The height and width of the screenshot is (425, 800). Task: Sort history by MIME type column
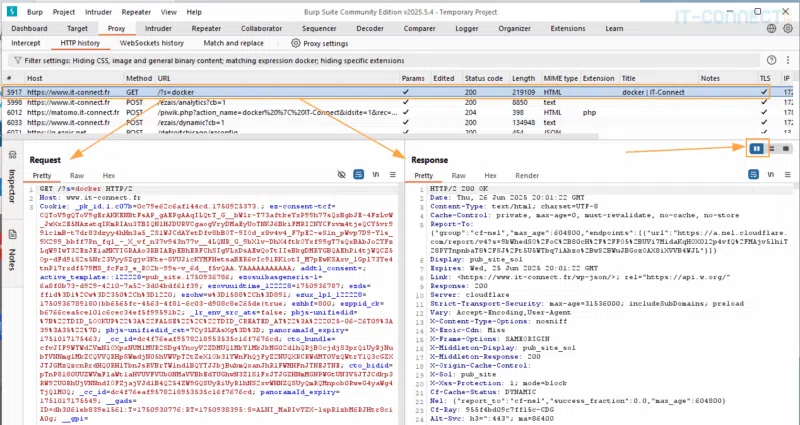tap(560, 78)
